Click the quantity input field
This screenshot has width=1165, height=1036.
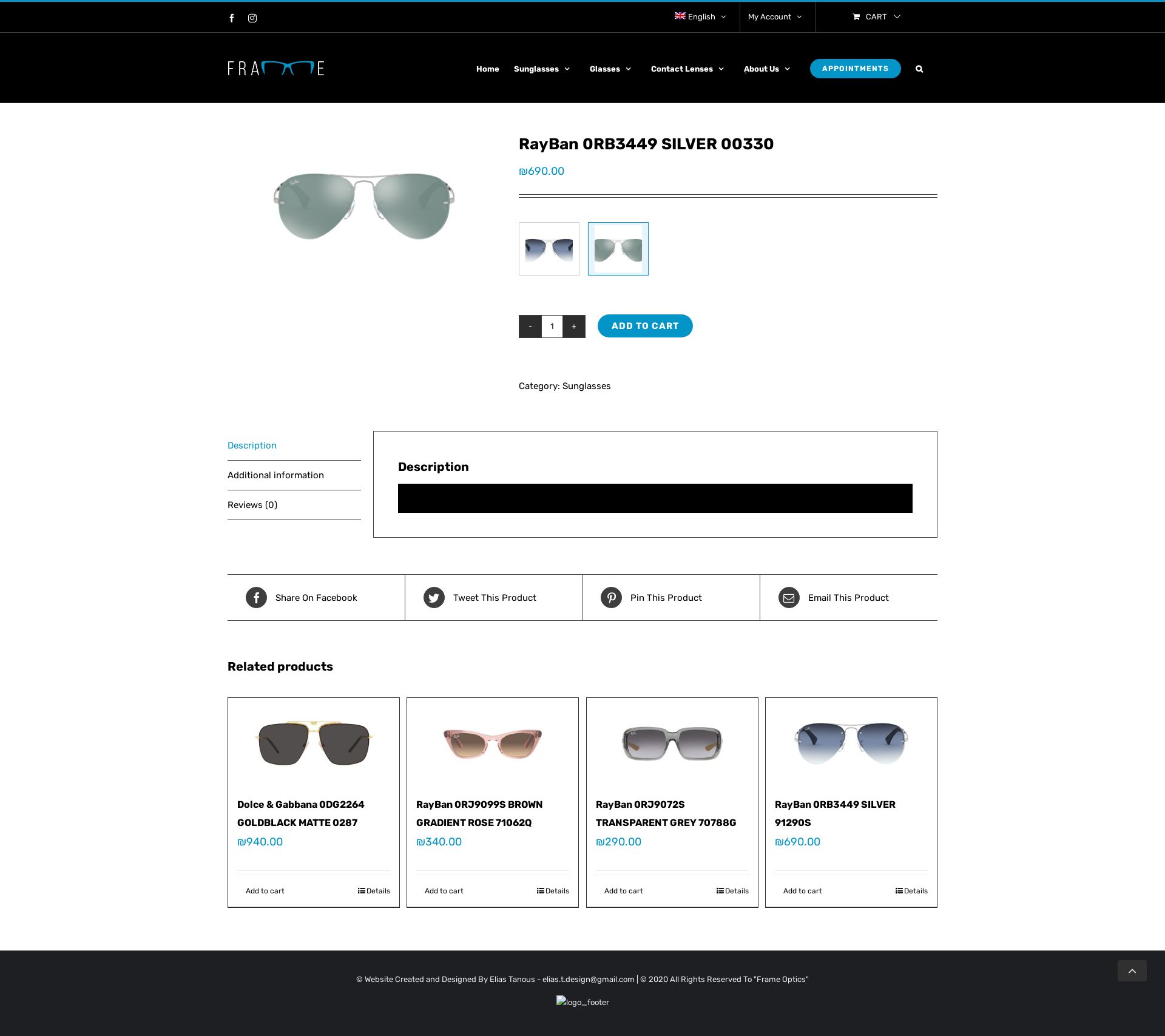(x=552, y=327)
